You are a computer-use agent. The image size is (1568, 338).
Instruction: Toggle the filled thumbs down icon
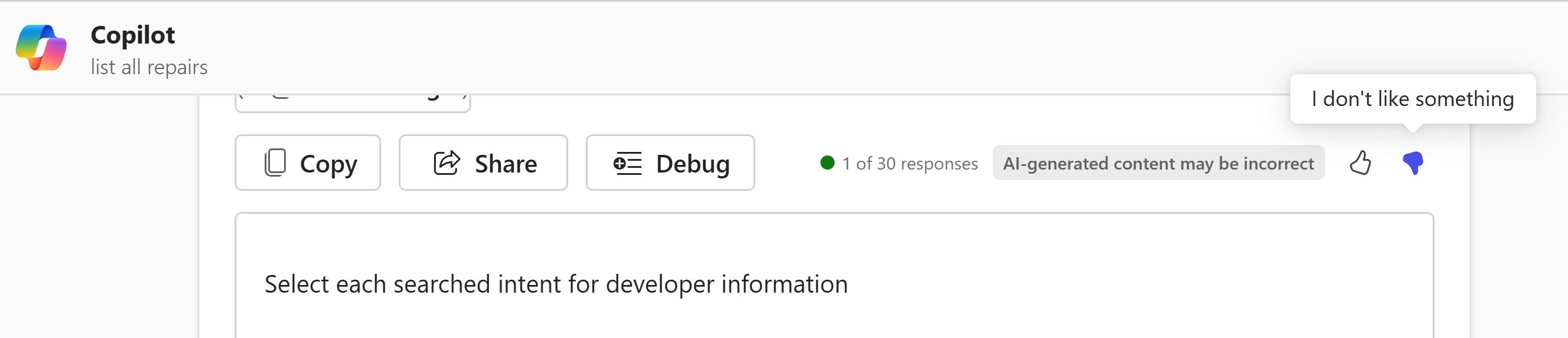point(1413,163)
